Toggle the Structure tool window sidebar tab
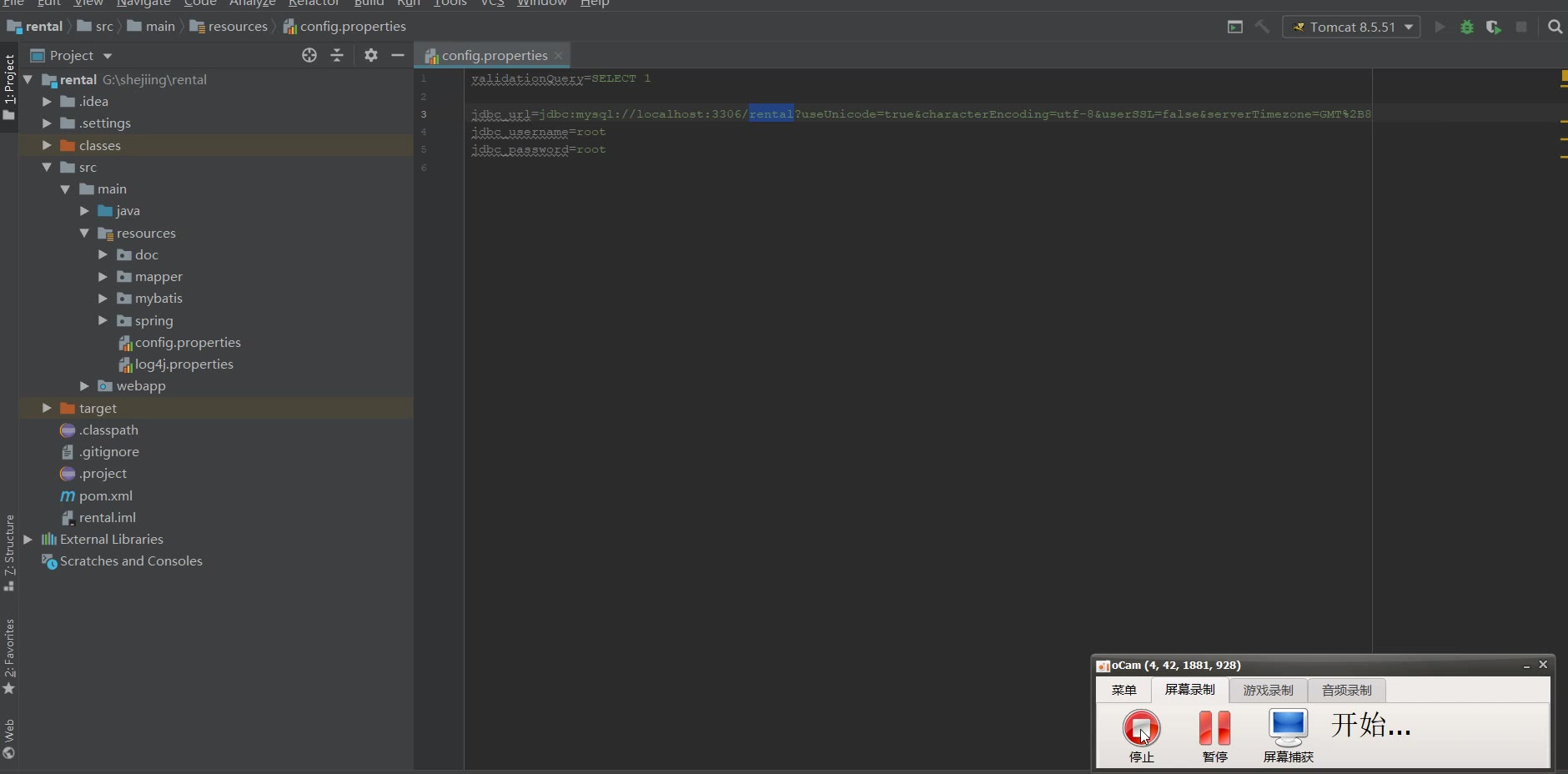 coord(9,552)
